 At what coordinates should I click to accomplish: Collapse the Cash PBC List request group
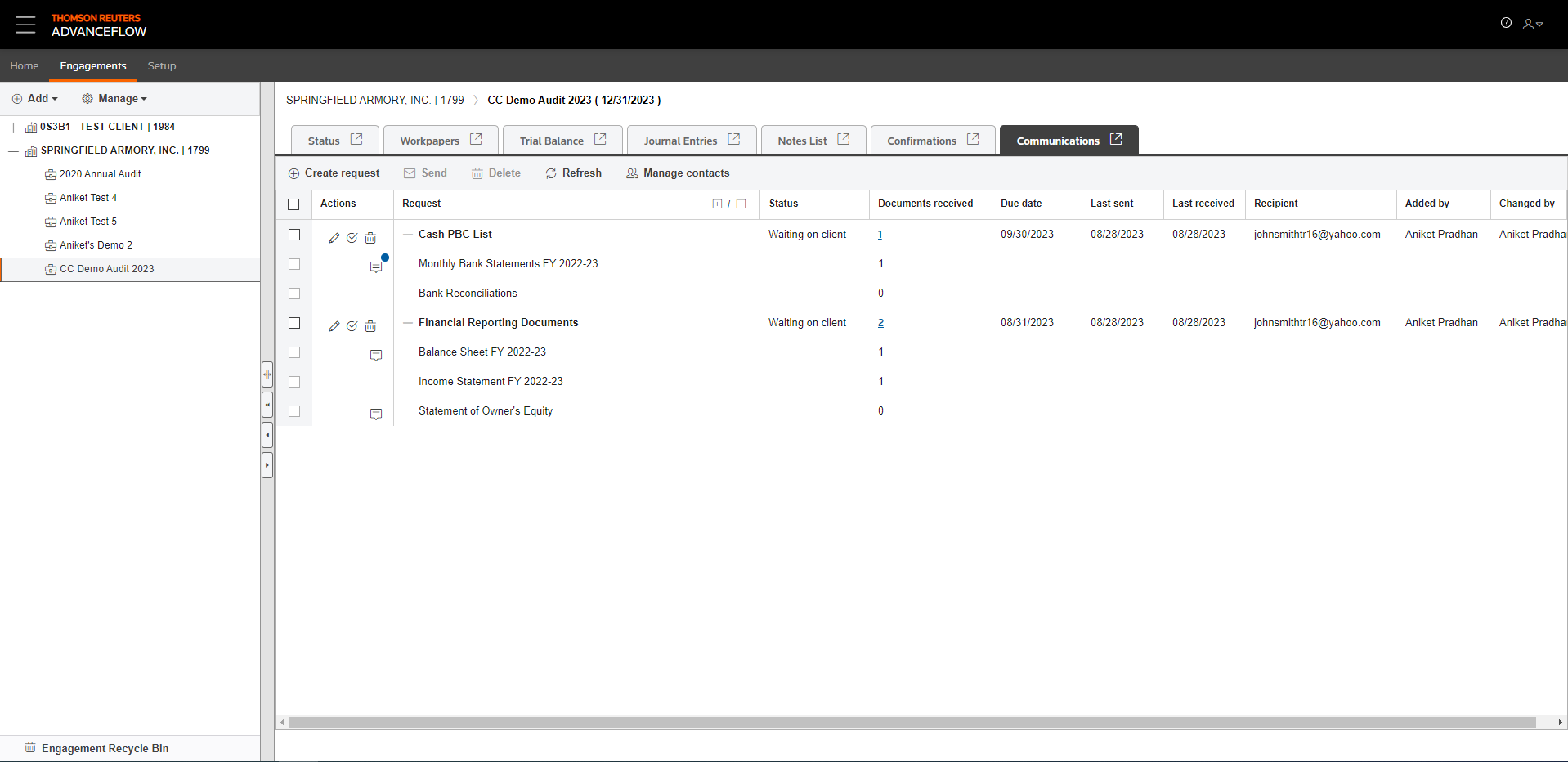click(407, 235)
